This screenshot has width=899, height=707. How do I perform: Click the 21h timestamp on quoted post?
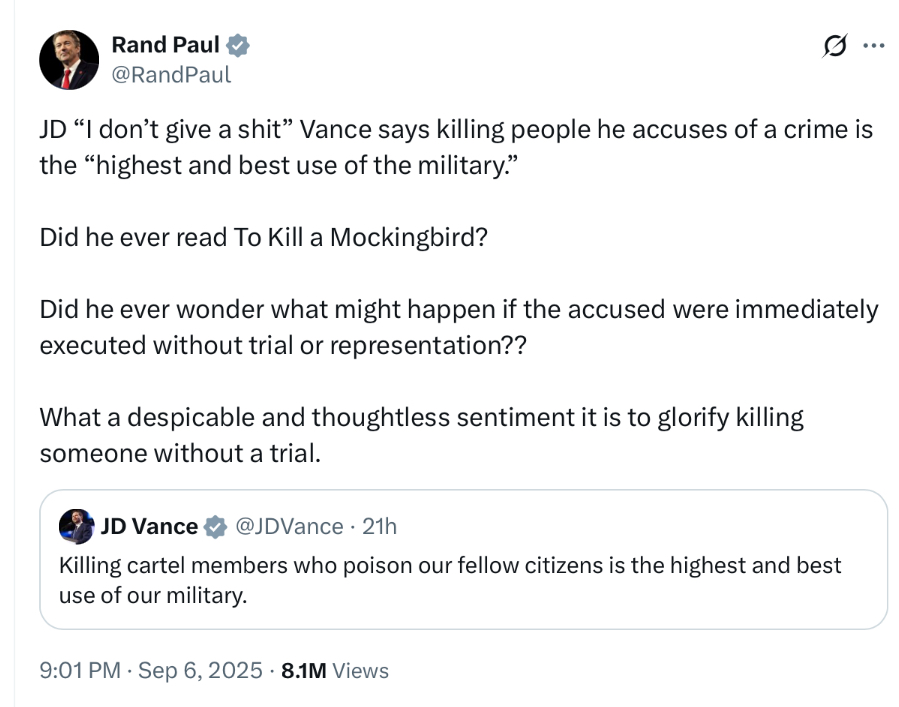(379, 526)
